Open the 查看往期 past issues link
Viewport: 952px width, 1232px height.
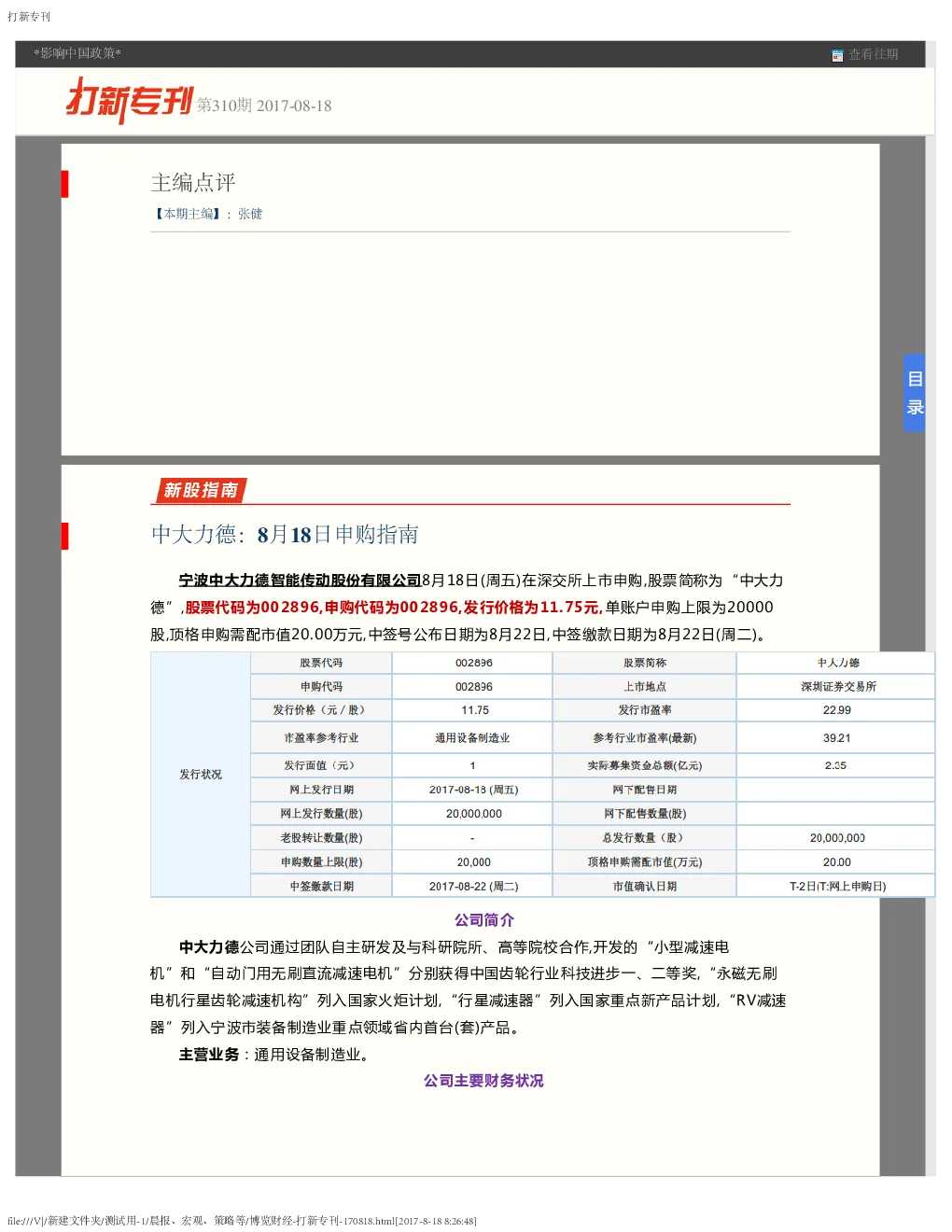pos(873,54)
